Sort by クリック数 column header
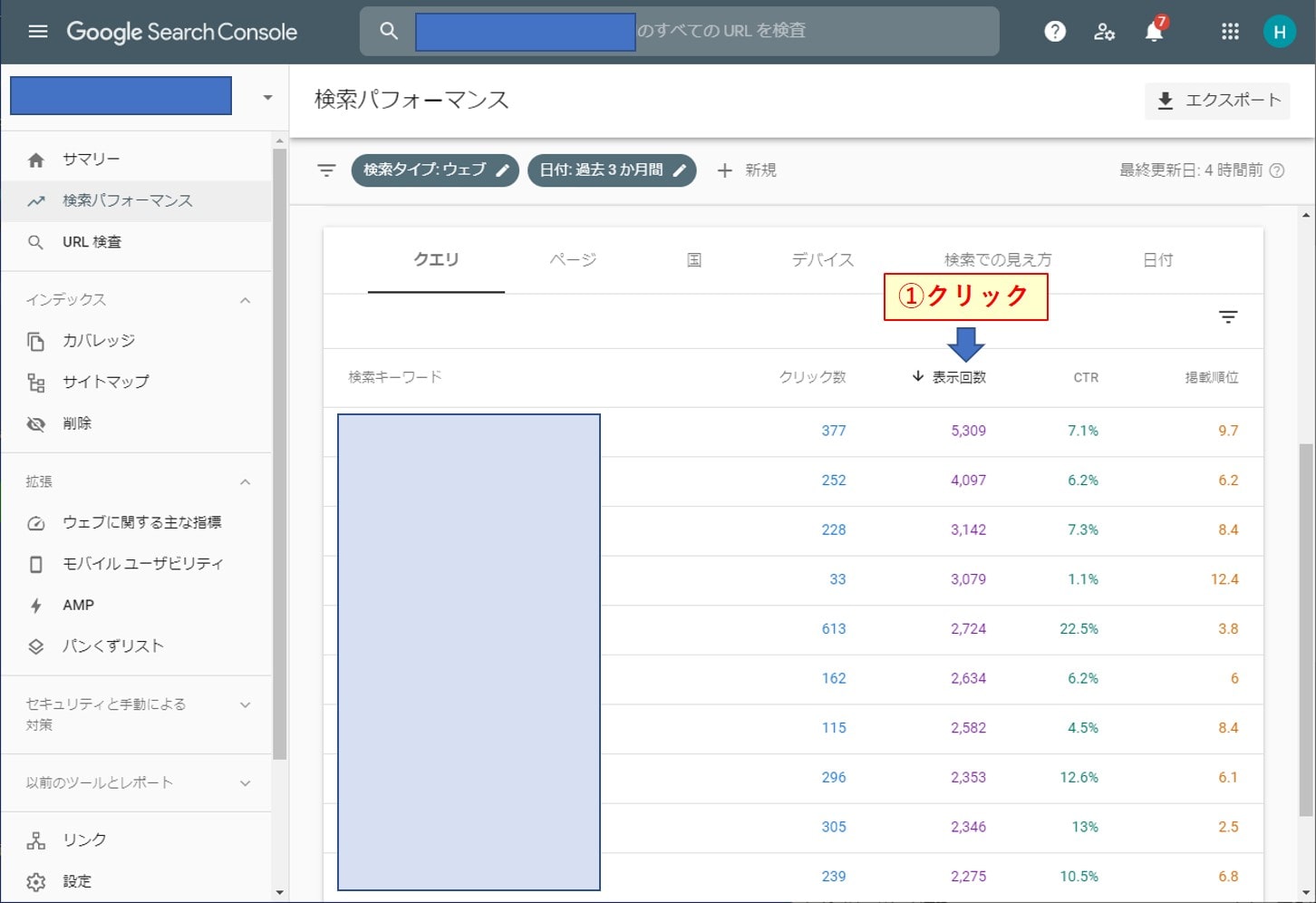Screen dimensions: 1316x903 [813, 377]
